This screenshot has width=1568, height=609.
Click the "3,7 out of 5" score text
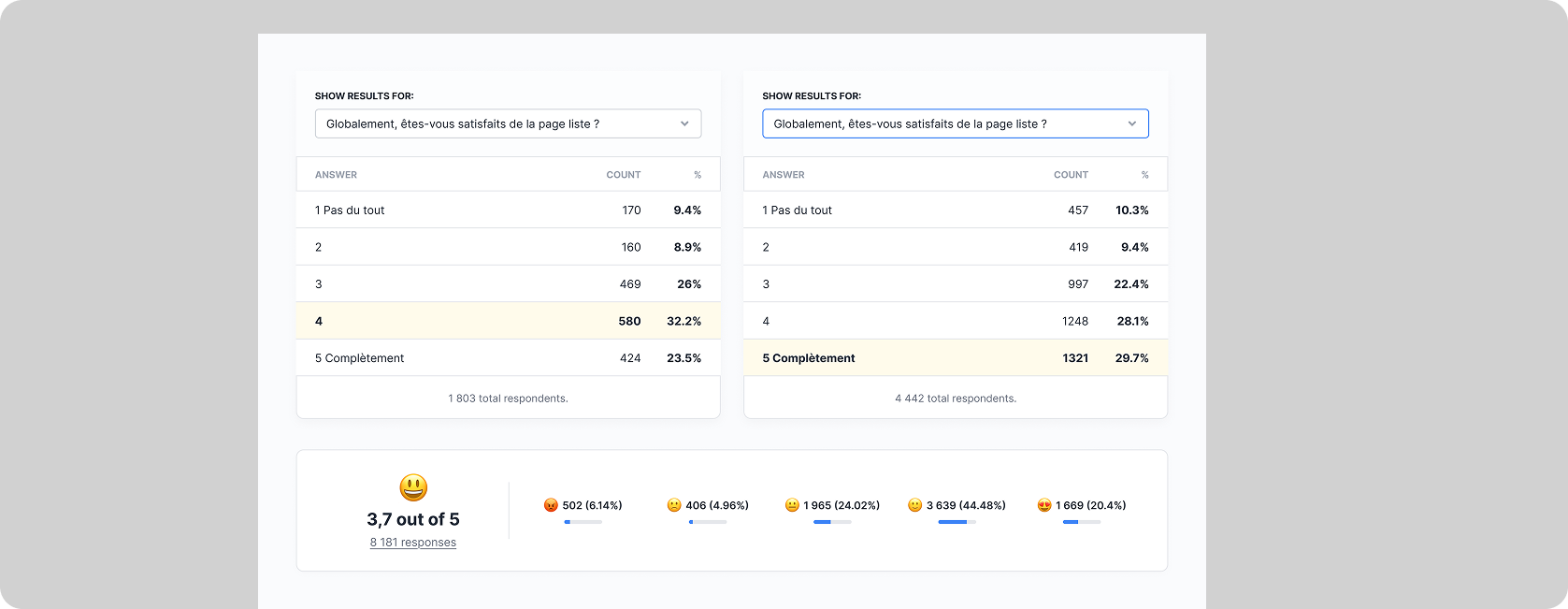click(413, 519)
